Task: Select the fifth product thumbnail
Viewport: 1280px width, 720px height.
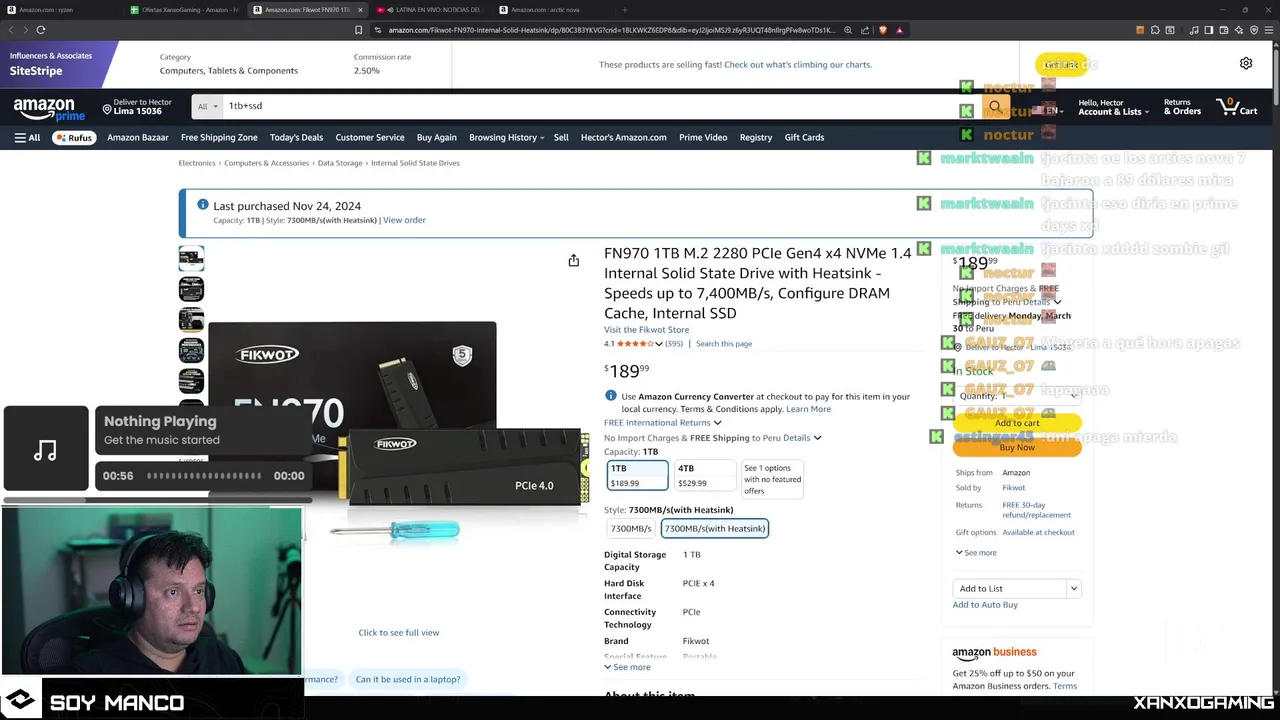Action: point(191,380)
